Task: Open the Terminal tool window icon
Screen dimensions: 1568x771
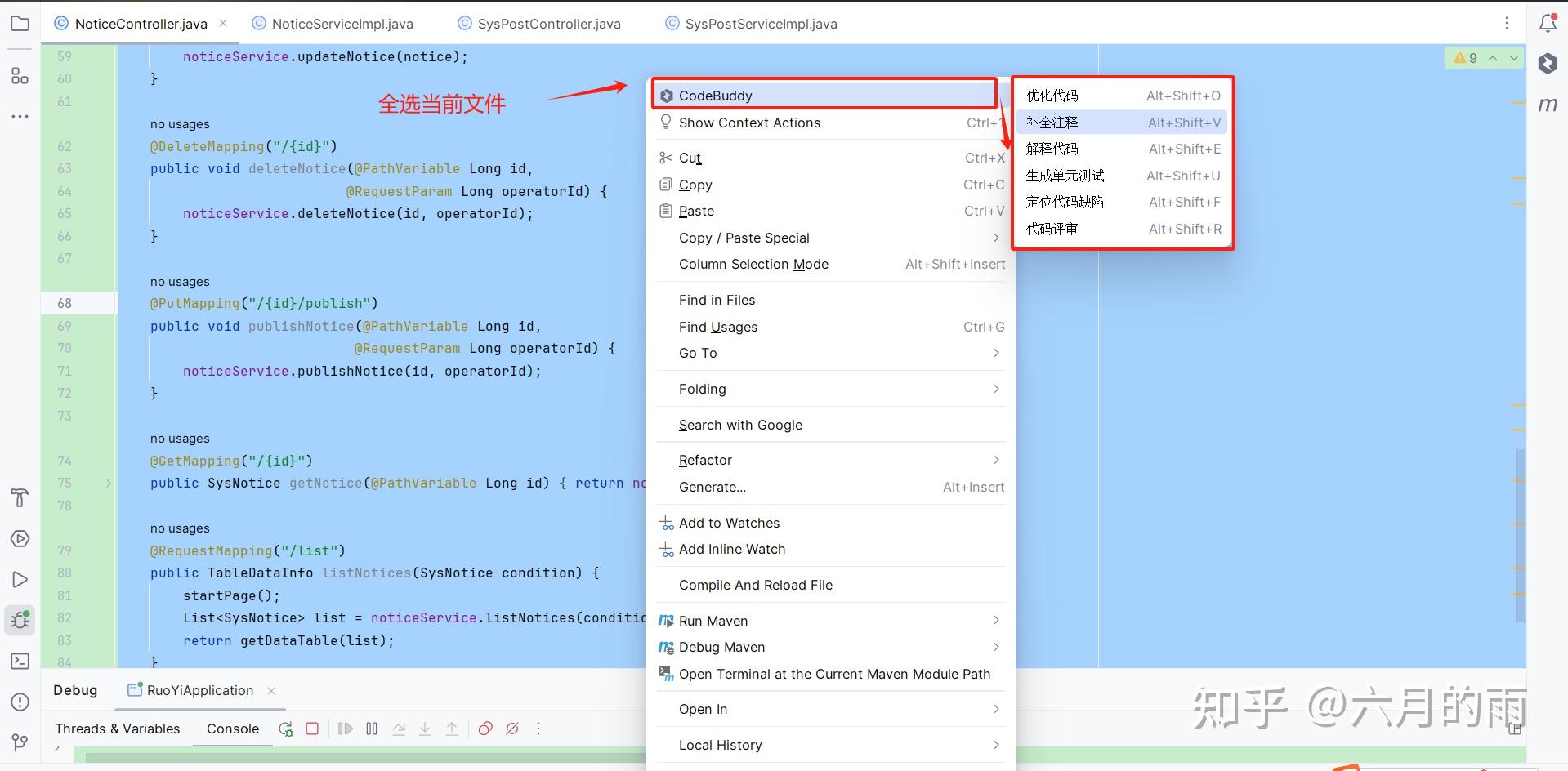Action: pyautogui.click(x=20, y=661)
